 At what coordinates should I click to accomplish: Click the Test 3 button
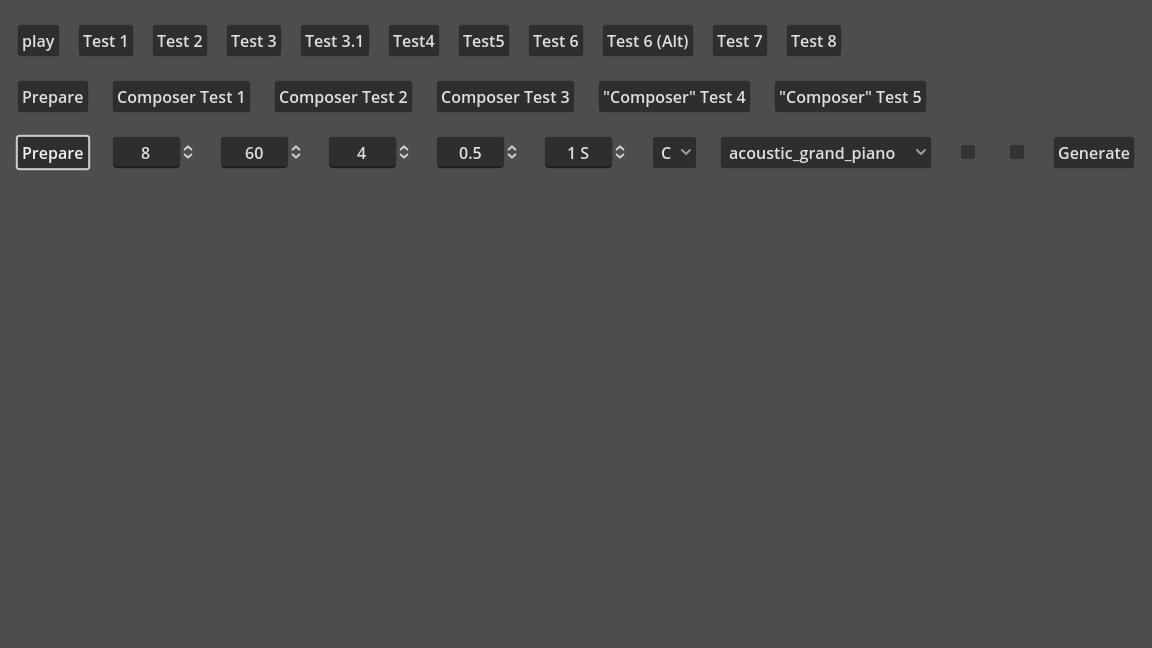tap(254, 41)
